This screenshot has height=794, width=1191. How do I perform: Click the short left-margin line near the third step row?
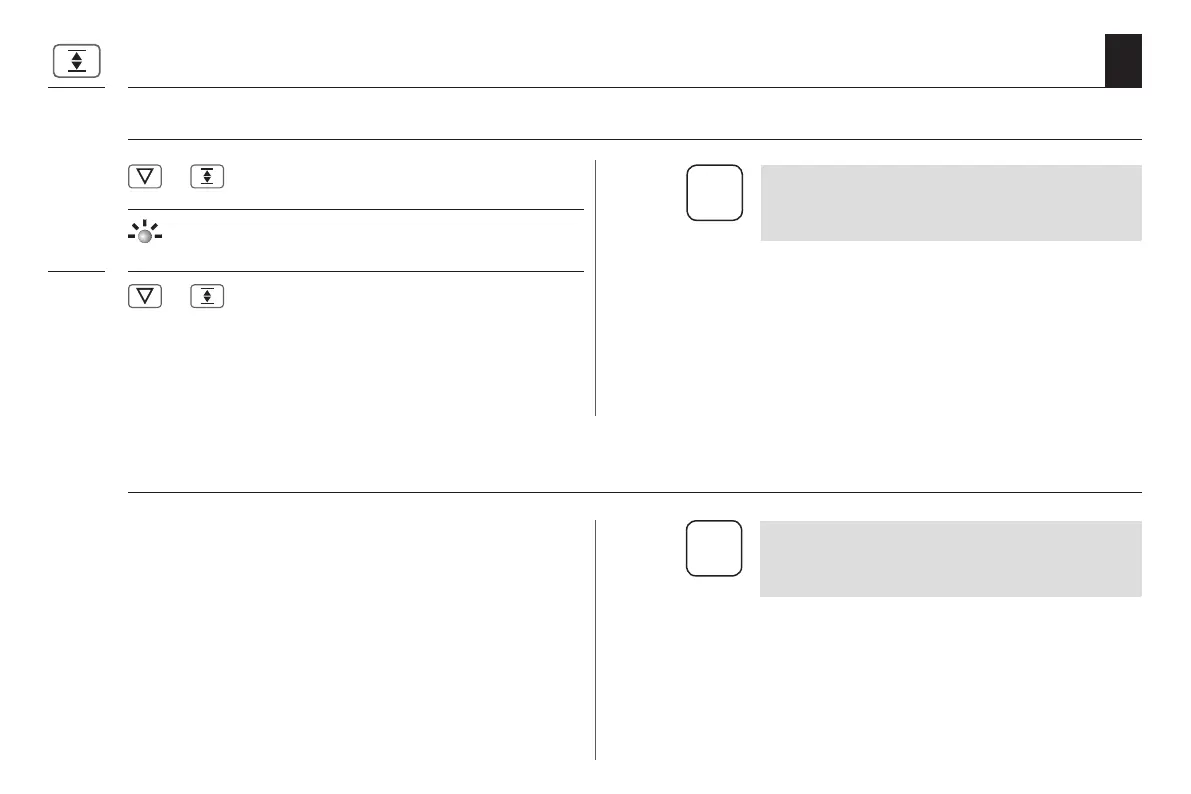pyautogui.click(x=77, y=271)
